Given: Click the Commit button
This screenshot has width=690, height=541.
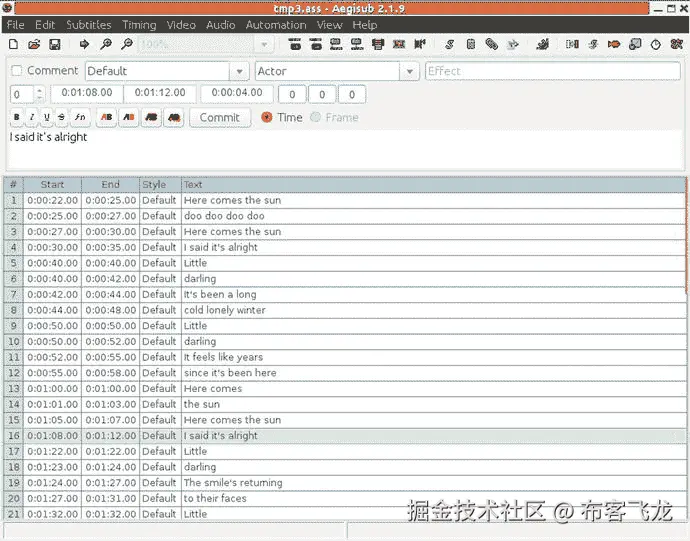Looking at the screenshot, I should [x=220, y=118].
